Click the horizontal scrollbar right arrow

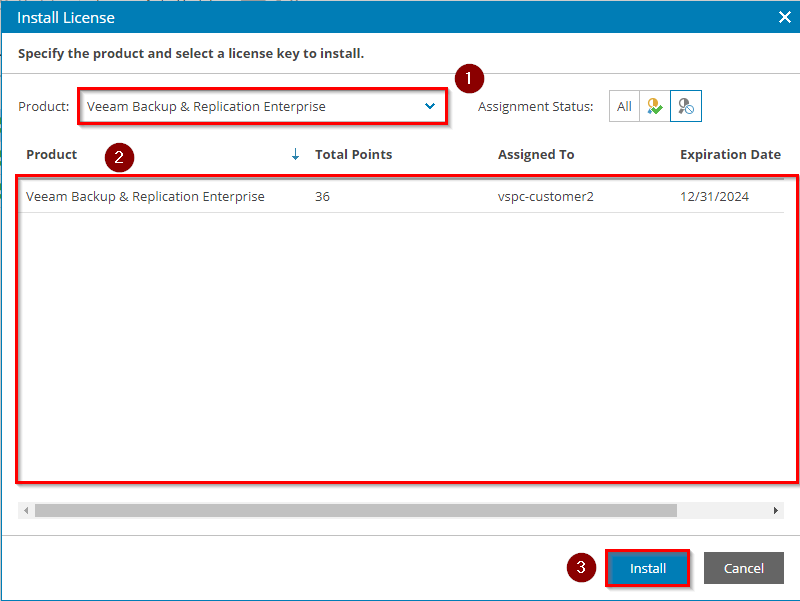click(x=776, y=510)
